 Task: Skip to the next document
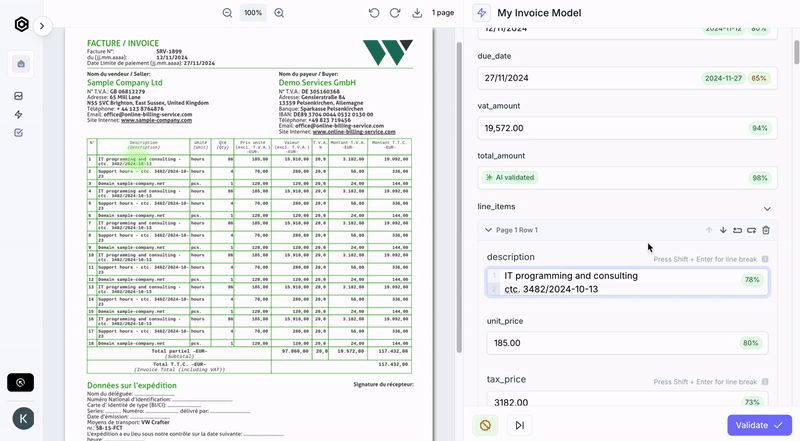[519, 425]
